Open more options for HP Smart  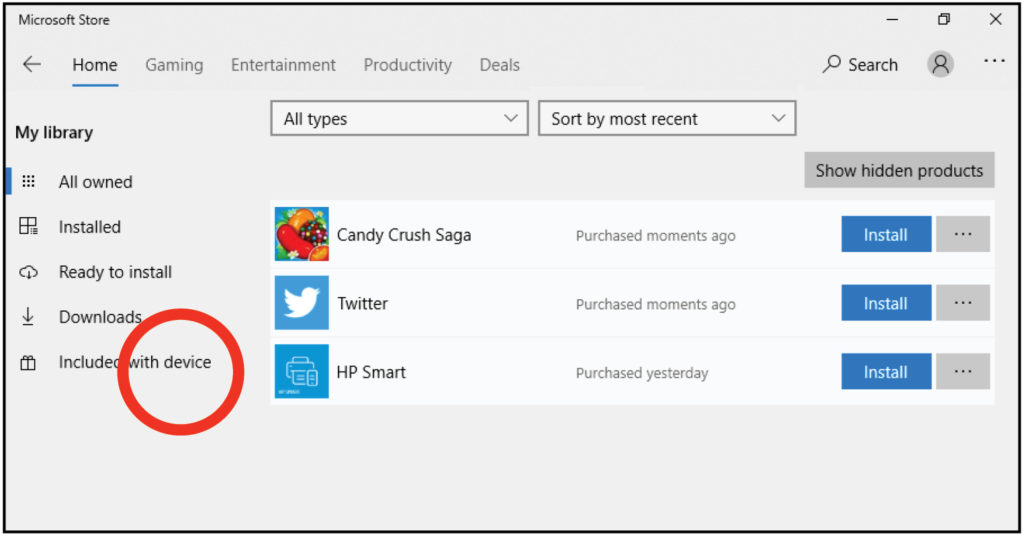pos(963,371)
